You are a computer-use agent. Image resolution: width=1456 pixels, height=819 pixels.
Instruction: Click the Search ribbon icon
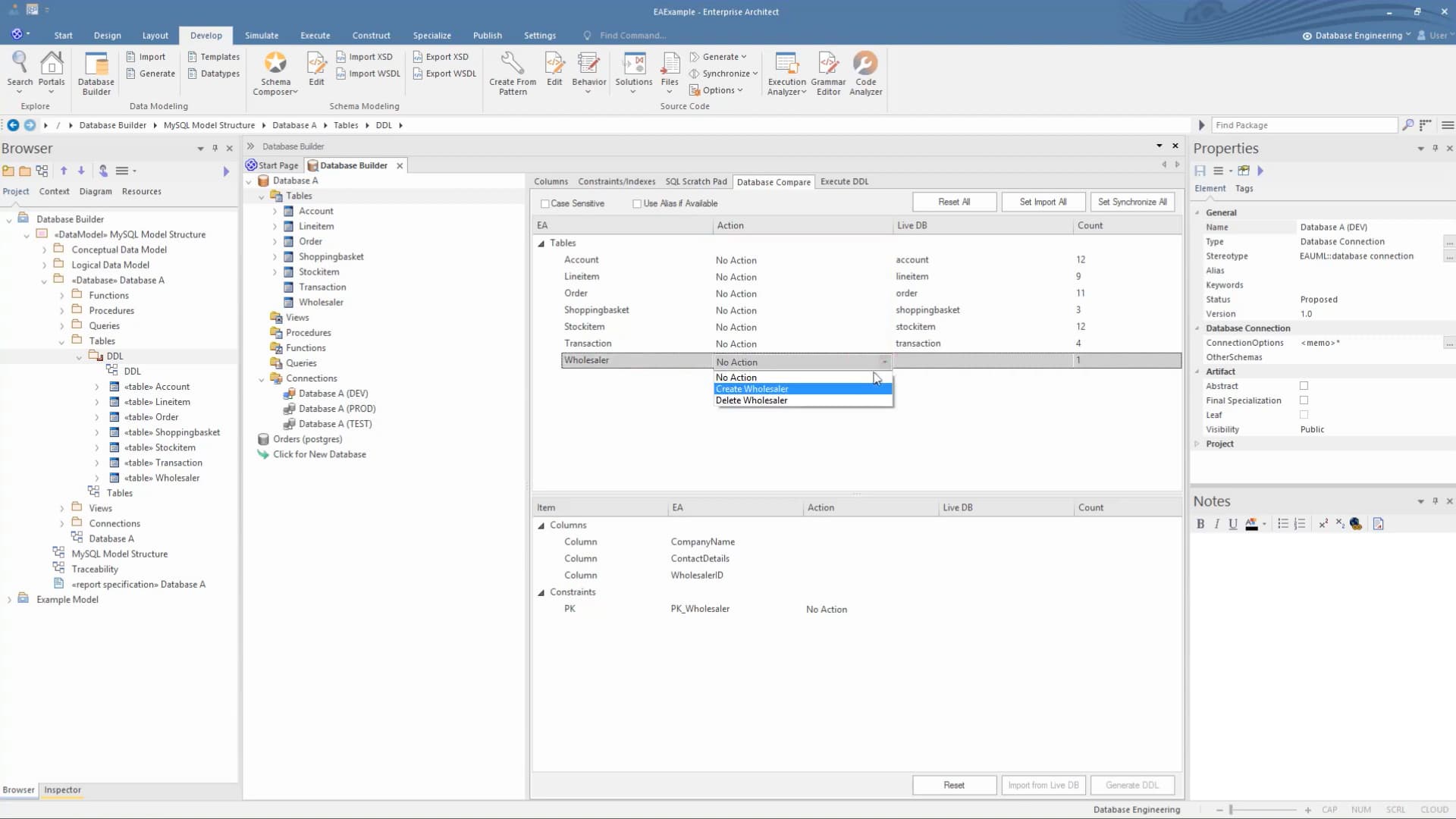tap(20, 73)
